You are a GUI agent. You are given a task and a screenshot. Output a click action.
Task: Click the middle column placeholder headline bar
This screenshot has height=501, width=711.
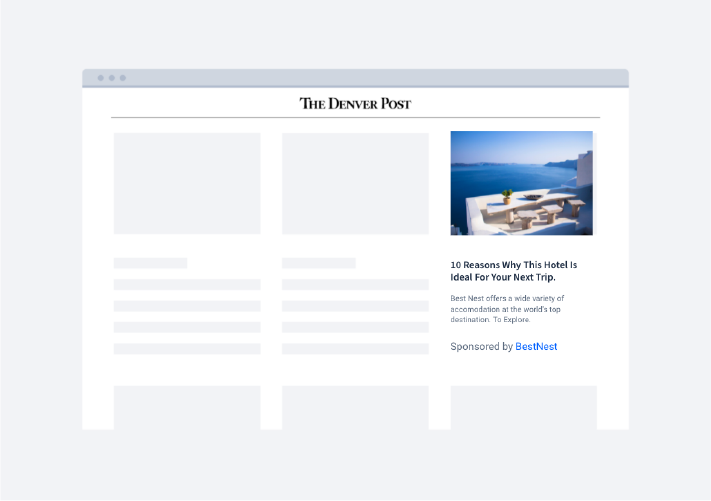pyautogui.click(x=318, y=263)
